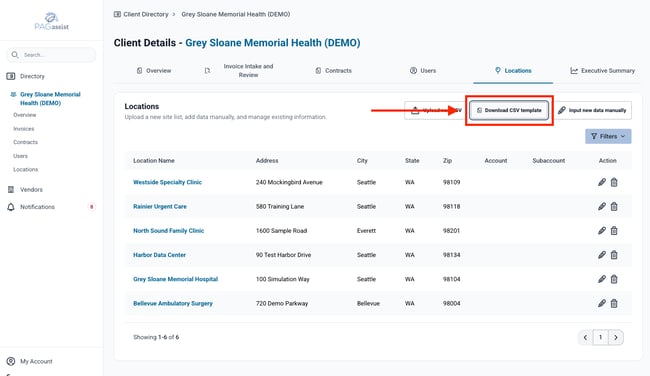
Task: Focus the sidebar Search field
Action: (x=51, y=55)
